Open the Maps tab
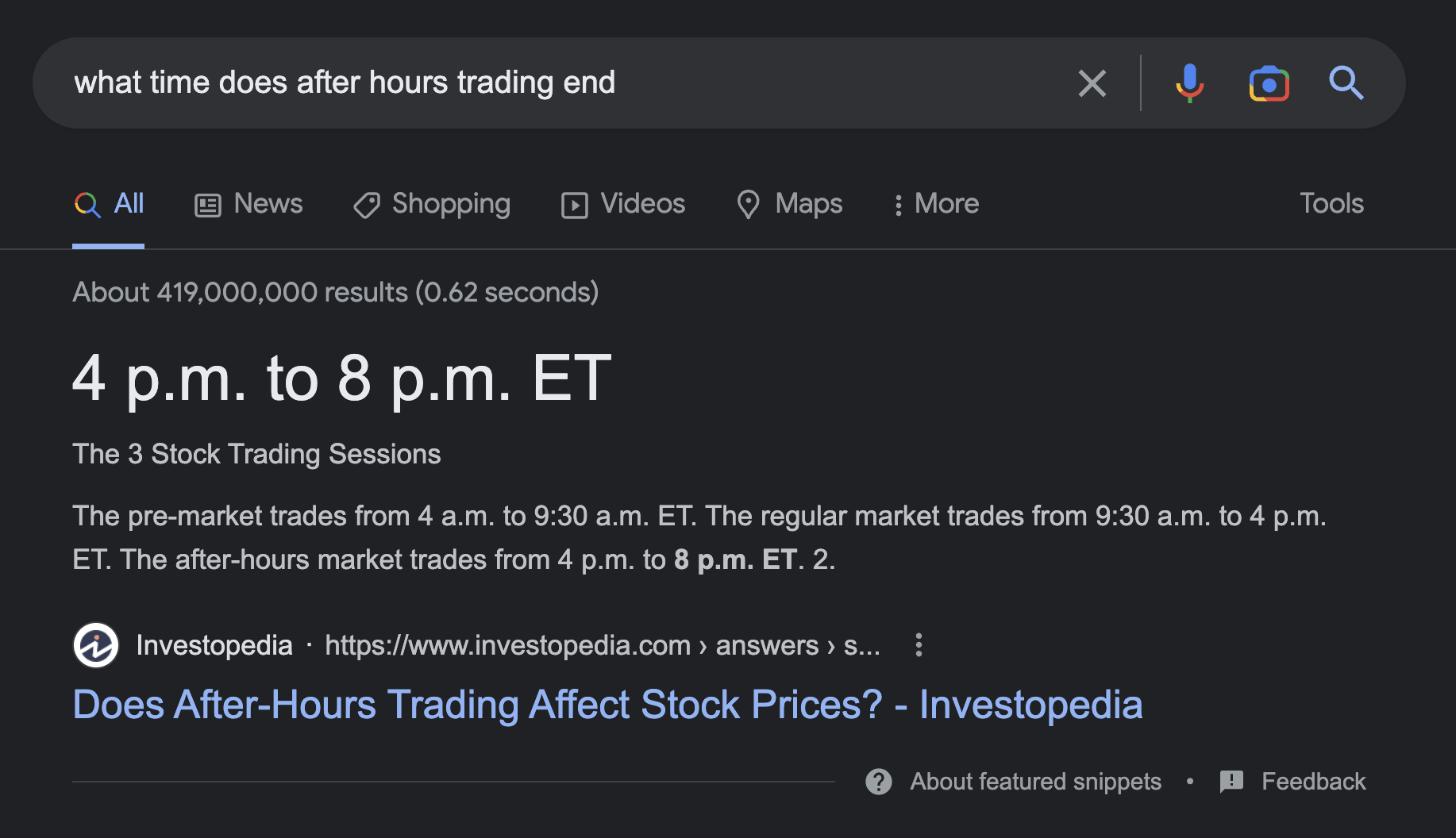Image resolution: width=1456 pixels, height=838 pixels. tap(790, 204)
